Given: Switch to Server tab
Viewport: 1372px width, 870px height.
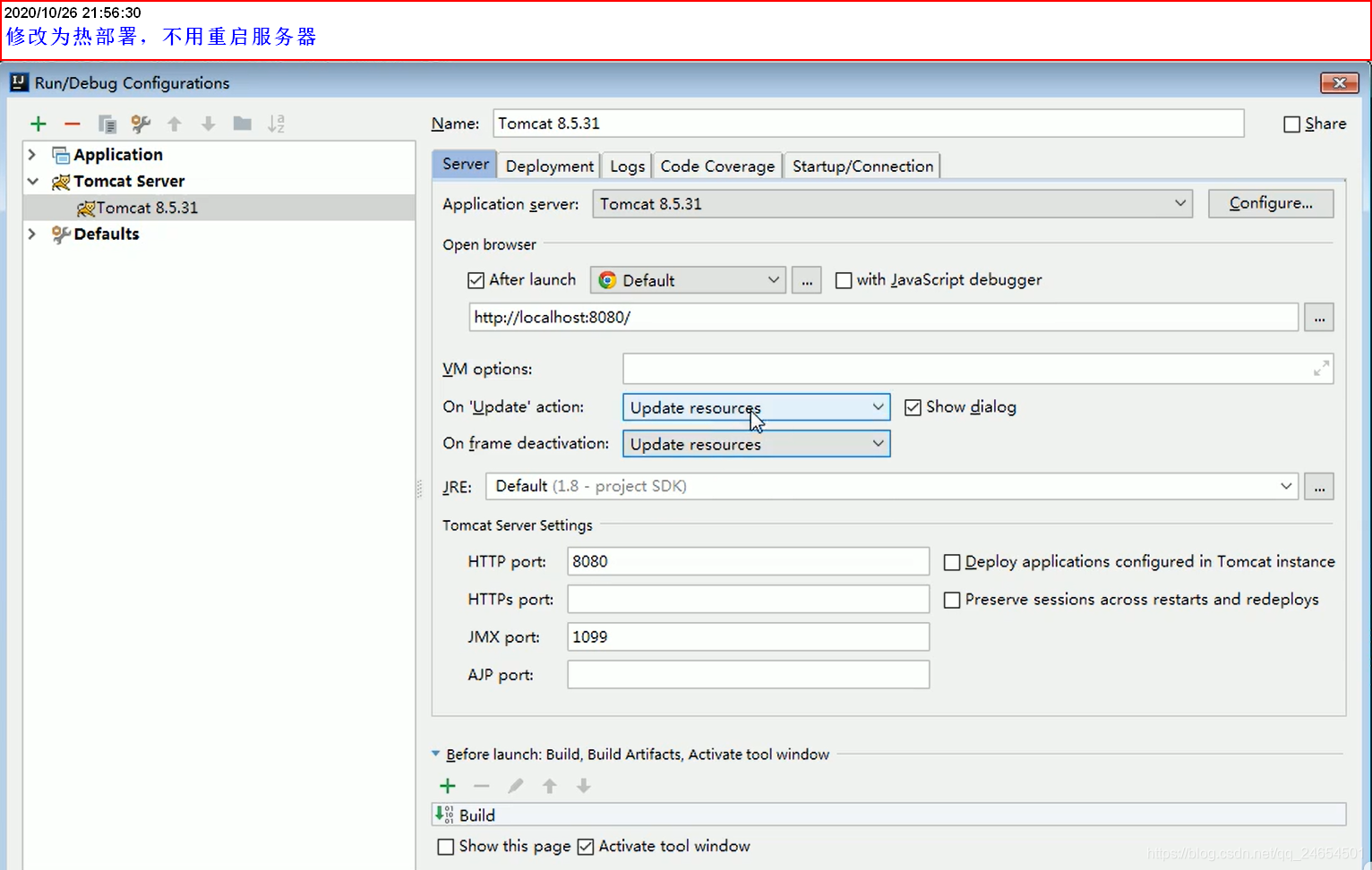Looking at the screenshot, I should [x=466, y=164].
